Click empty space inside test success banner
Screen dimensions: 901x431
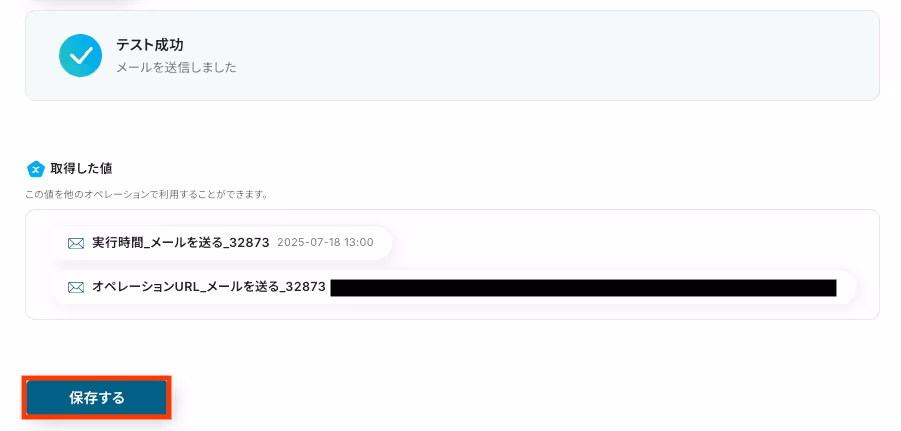(546, 56)
